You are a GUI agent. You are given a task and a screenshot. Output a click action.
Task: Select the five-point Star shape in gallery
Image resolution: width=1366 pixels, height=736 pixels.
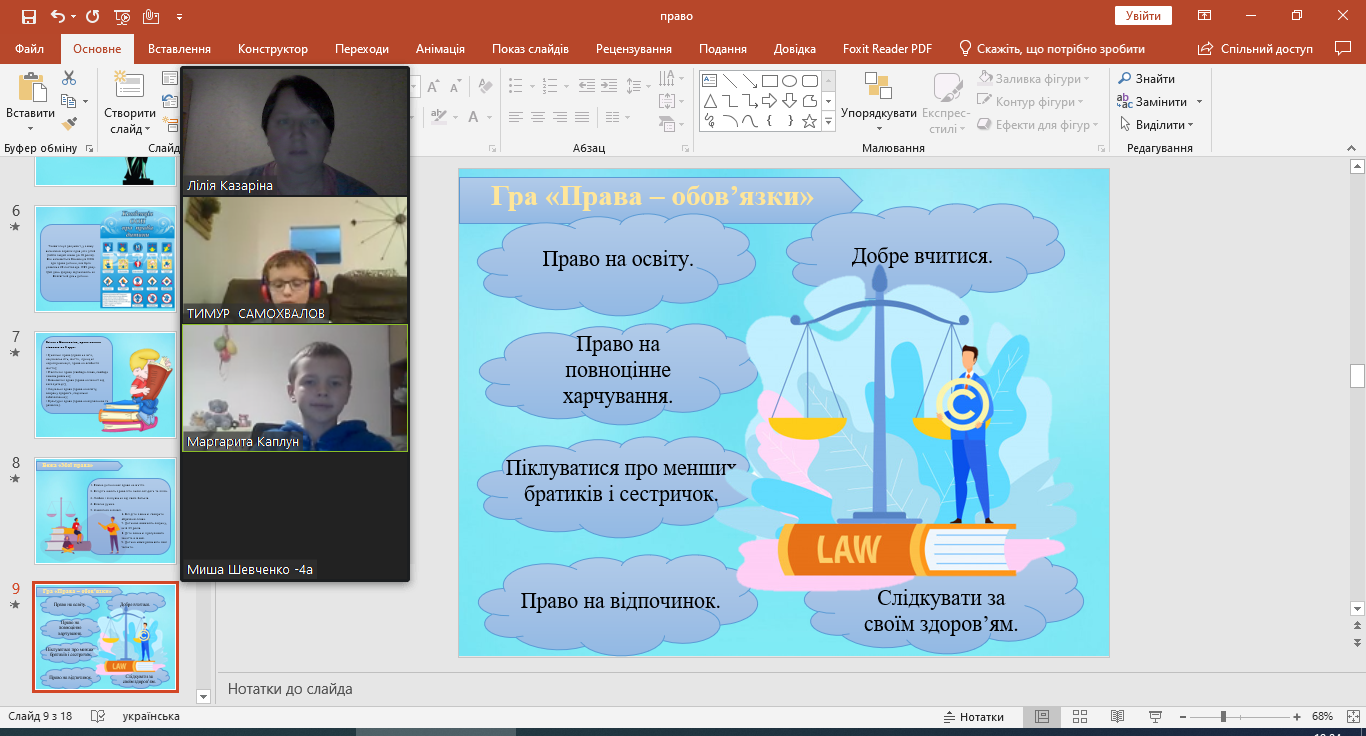point(810,121)
